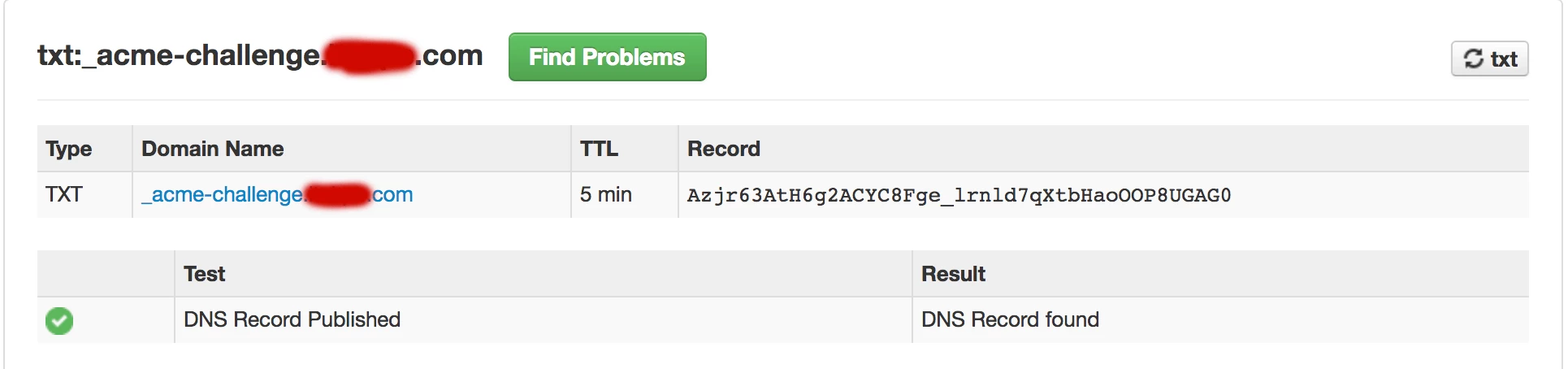Click the Test column header

pos(204,274)
